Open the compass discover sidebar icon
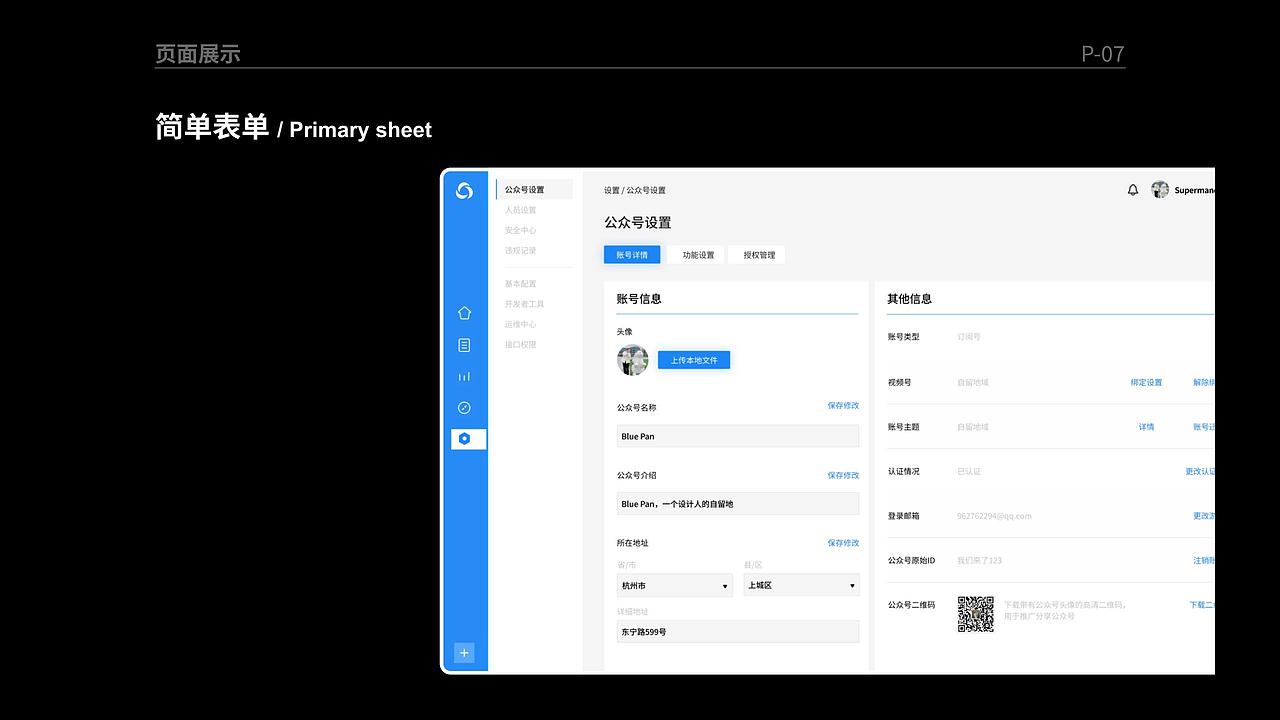 [464, 407]
